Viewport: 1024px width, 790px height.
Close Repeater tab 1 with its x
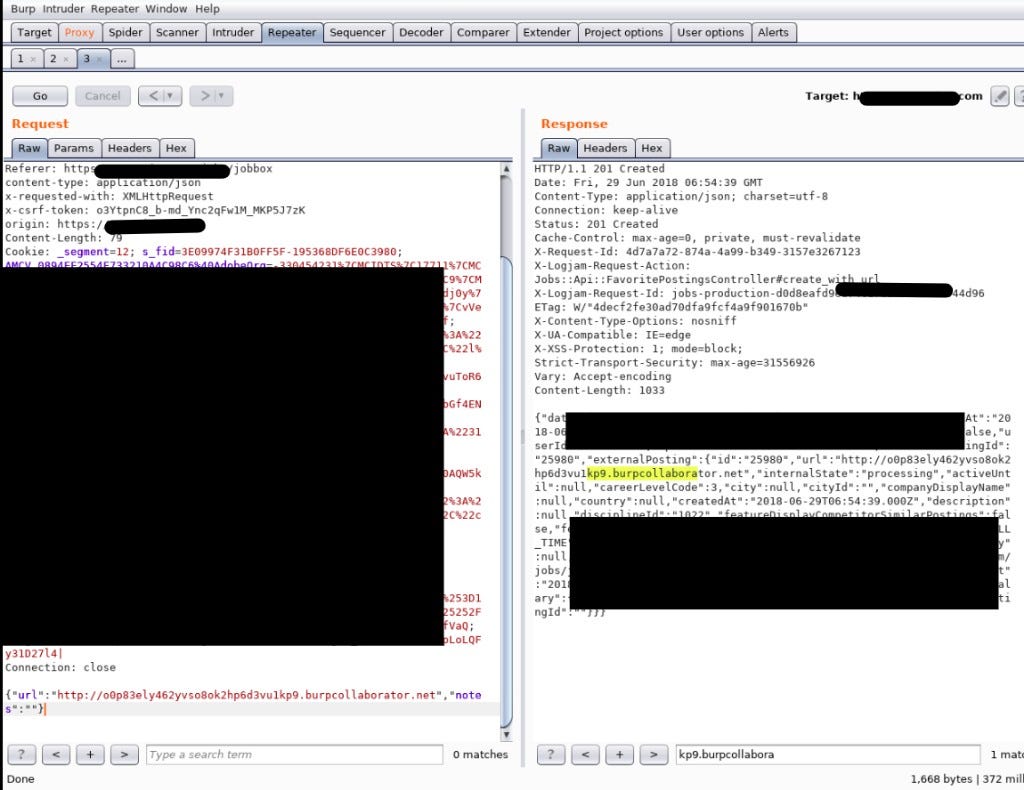pyautogui.click(x=33, y=59)
